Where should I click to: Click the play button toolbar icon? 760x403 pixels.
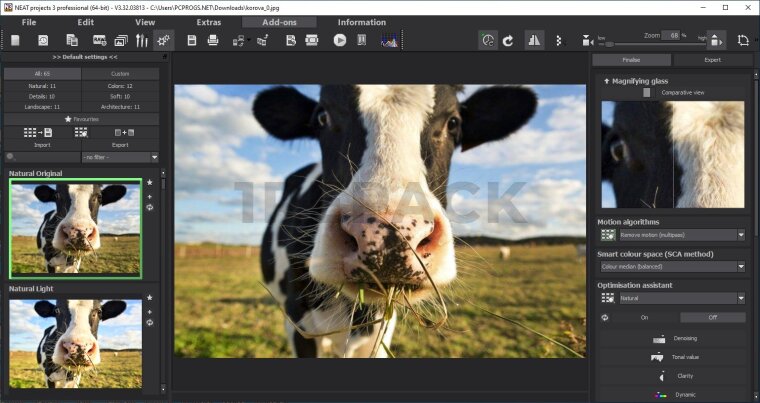point(339,40)
